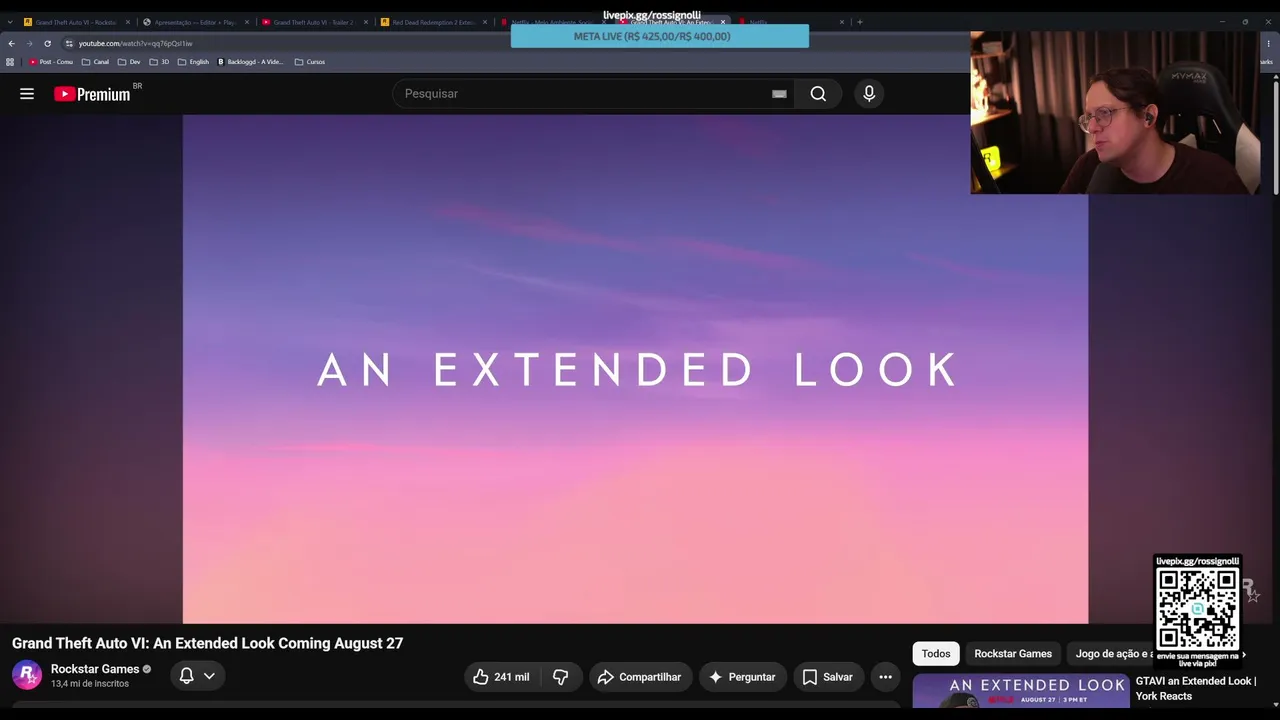This screenshot has height=720, width=1280.
Task: Open more actions three-dot menu
Action: click(x=885, y=677)
